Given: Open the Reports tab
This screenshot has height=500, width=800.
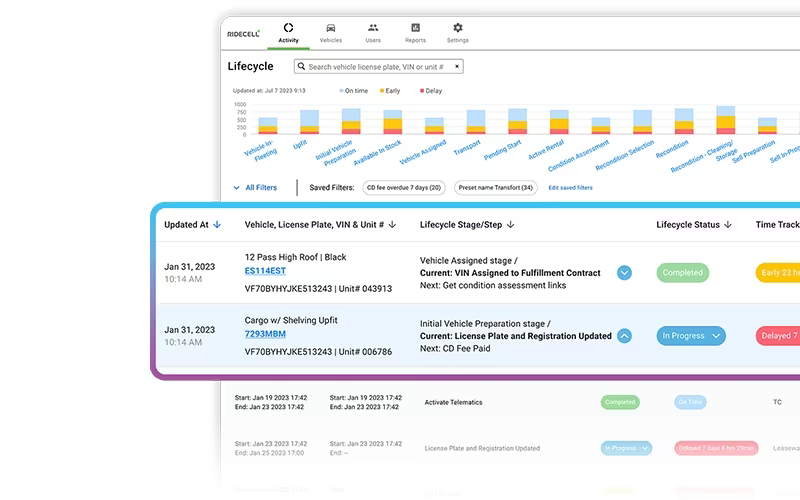Looking at the screenshot, I should (415, 33).
